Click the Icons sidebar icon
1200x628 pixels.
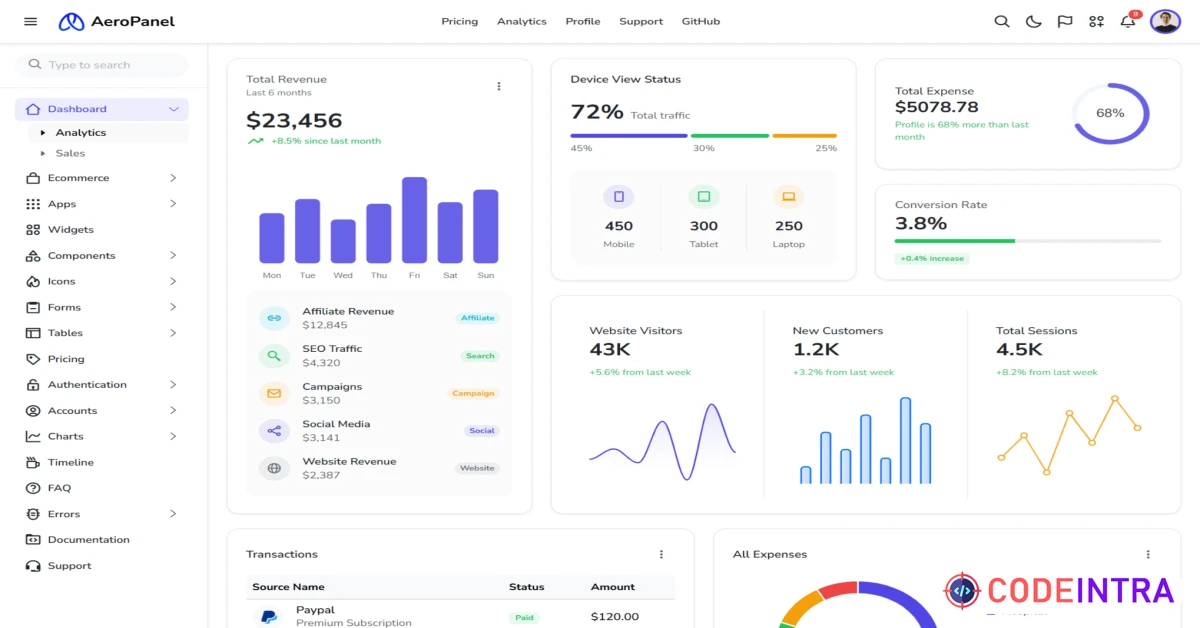coord(33,282)
